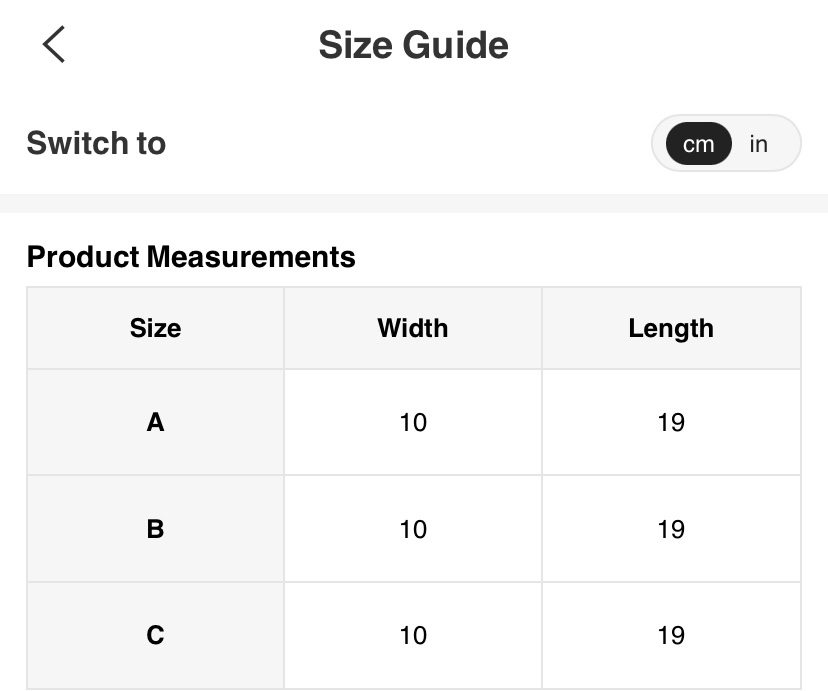
Task: Switch units to inches
Action: [x=759, y=144]
